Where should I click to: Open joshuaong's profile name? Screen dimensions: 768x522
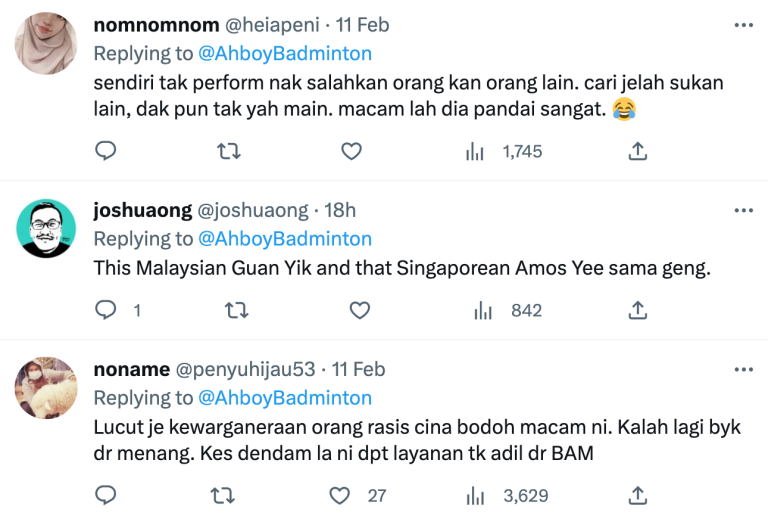click(143, 210)
